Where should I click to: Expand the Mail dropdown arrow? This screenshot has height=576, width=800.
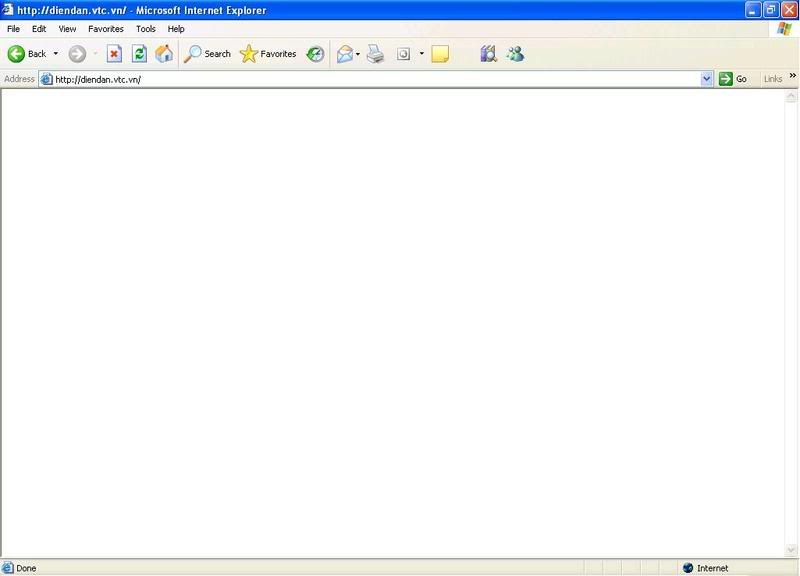358,54
